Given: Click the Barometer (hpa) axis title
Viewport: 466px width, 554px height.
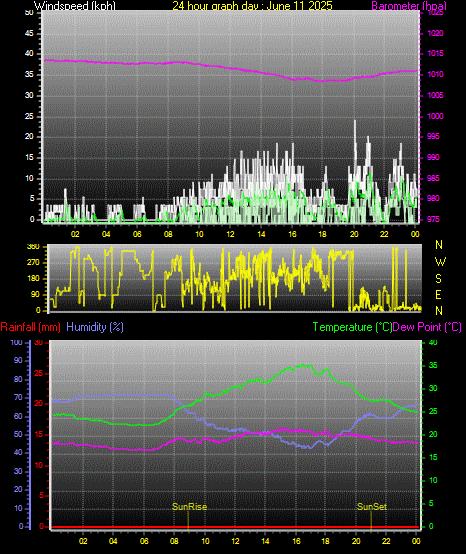Looking at the screenshot, I should pos(409,6).
